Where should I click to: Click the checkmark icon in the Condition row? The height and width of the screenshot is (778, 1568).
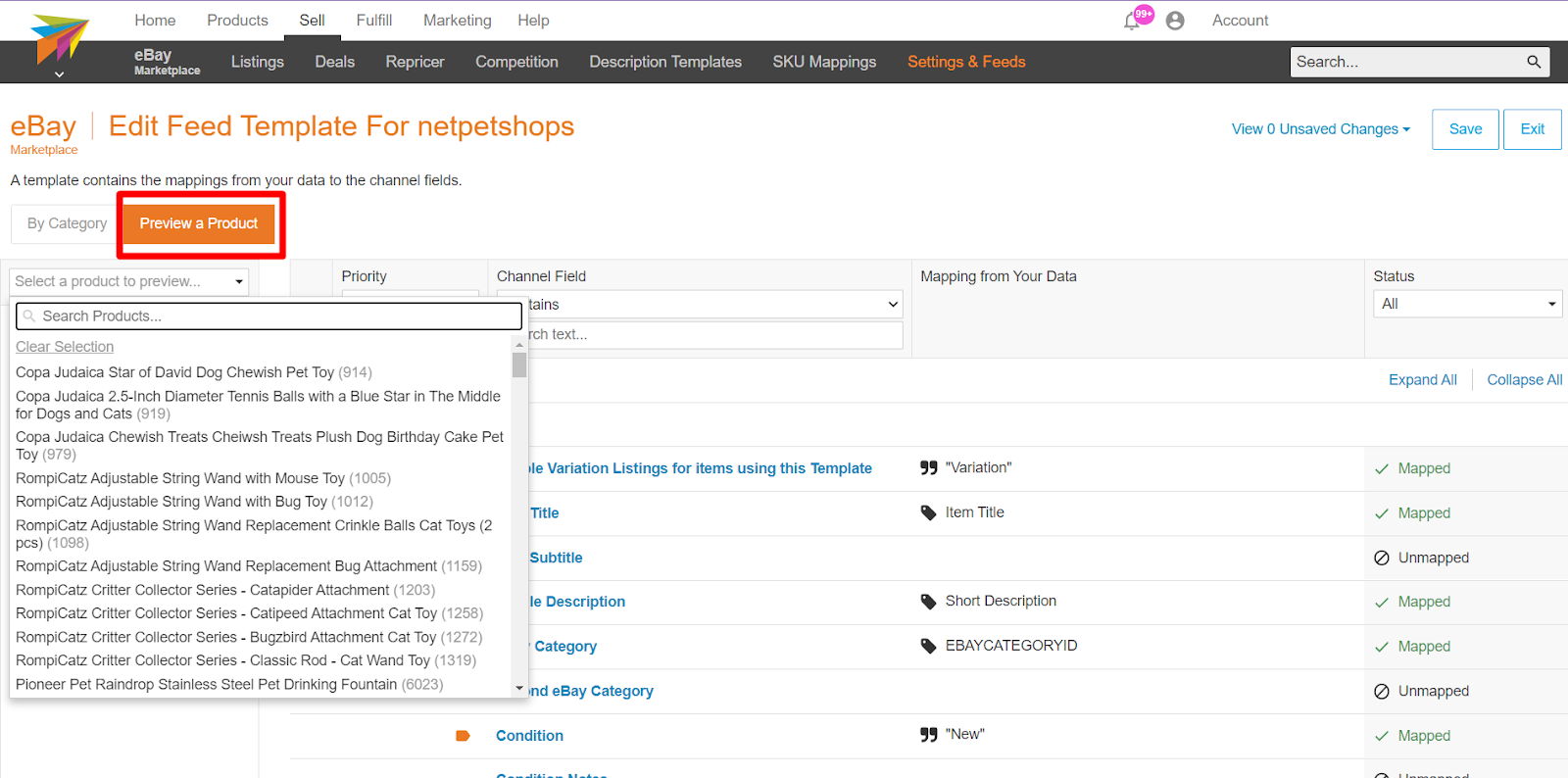tap(1382, 736)
